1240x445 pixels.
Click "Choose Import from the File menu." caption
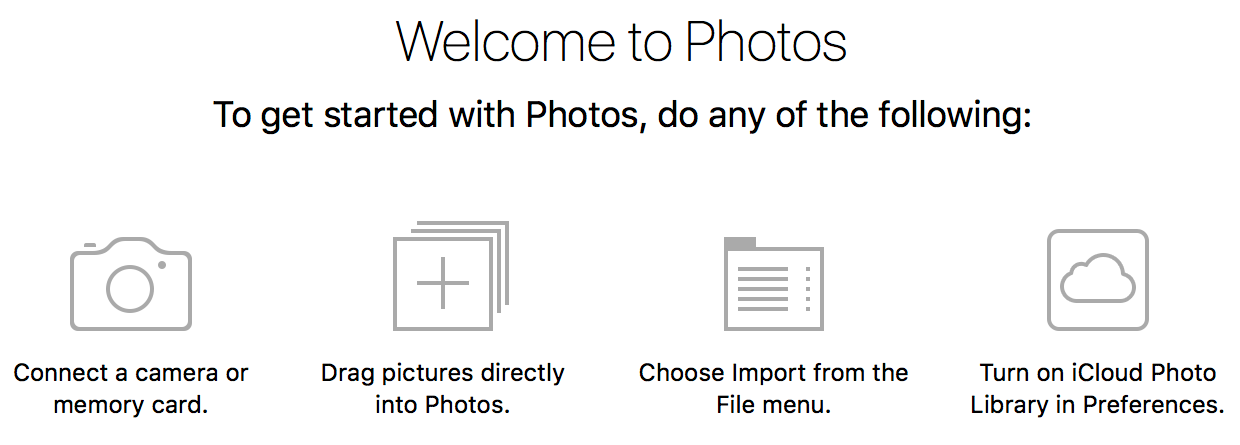click(x=774, y=389)
